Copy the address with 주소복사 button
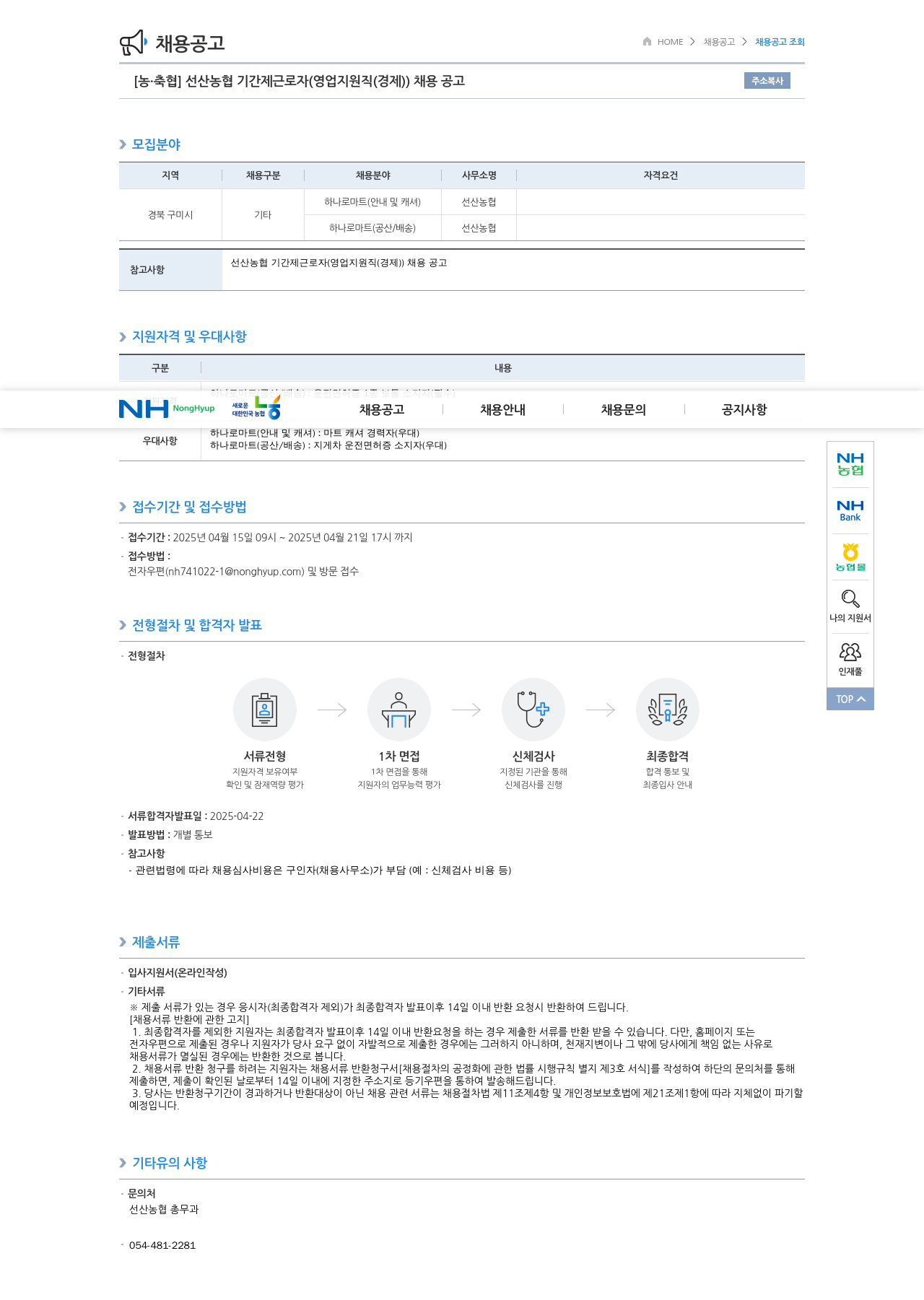 coord(767,81)
